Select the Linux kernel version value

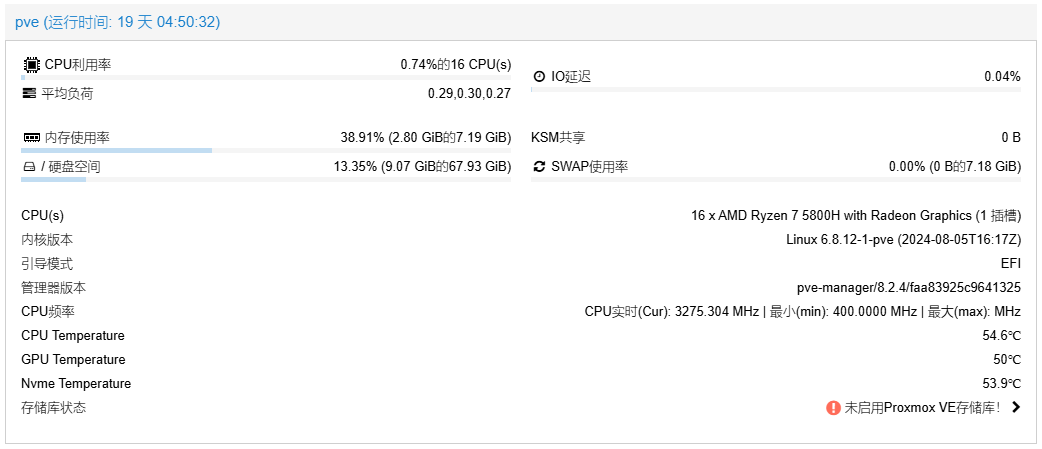click(904, 240)
